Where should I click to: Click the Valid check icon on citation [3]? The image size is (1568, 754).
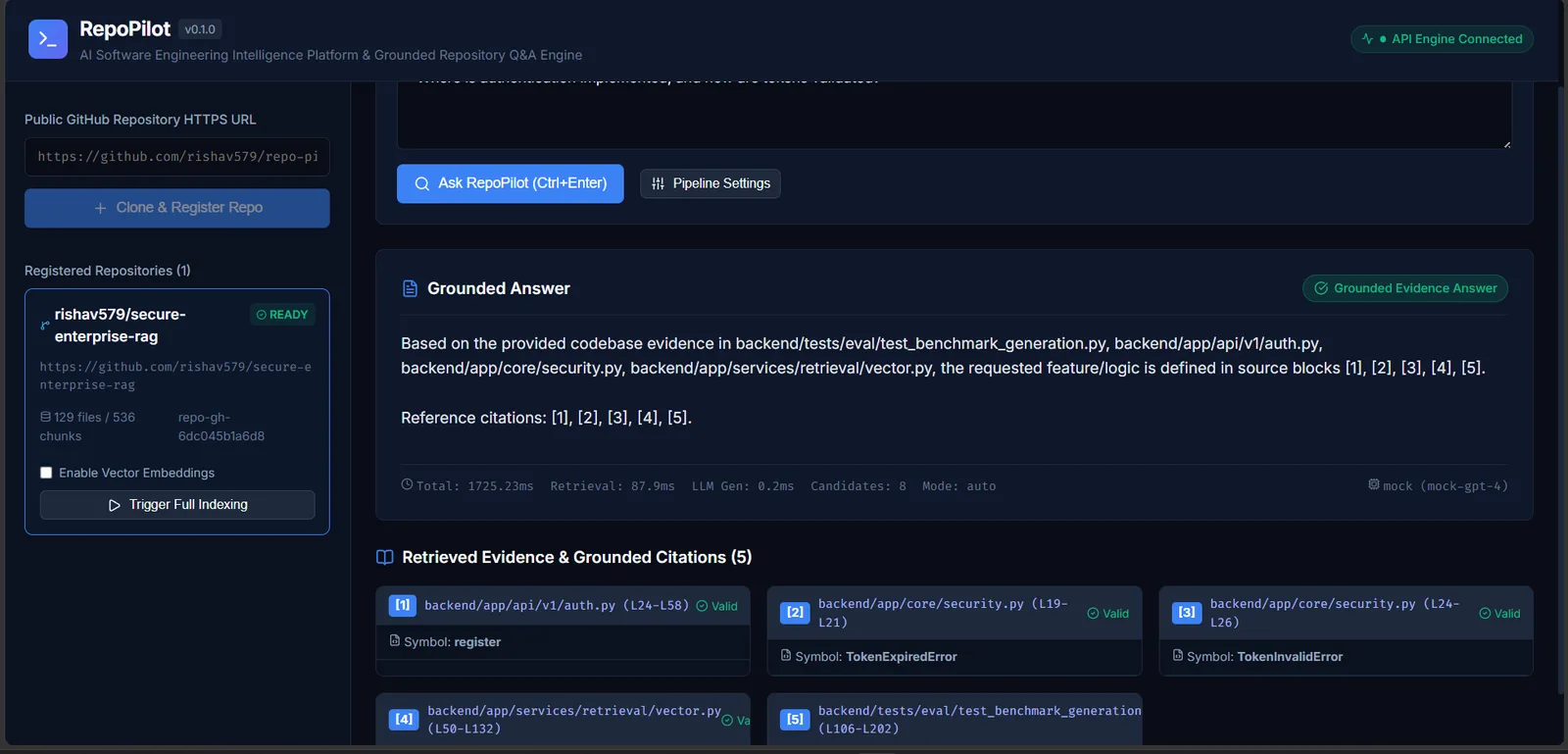[1485, 614]
